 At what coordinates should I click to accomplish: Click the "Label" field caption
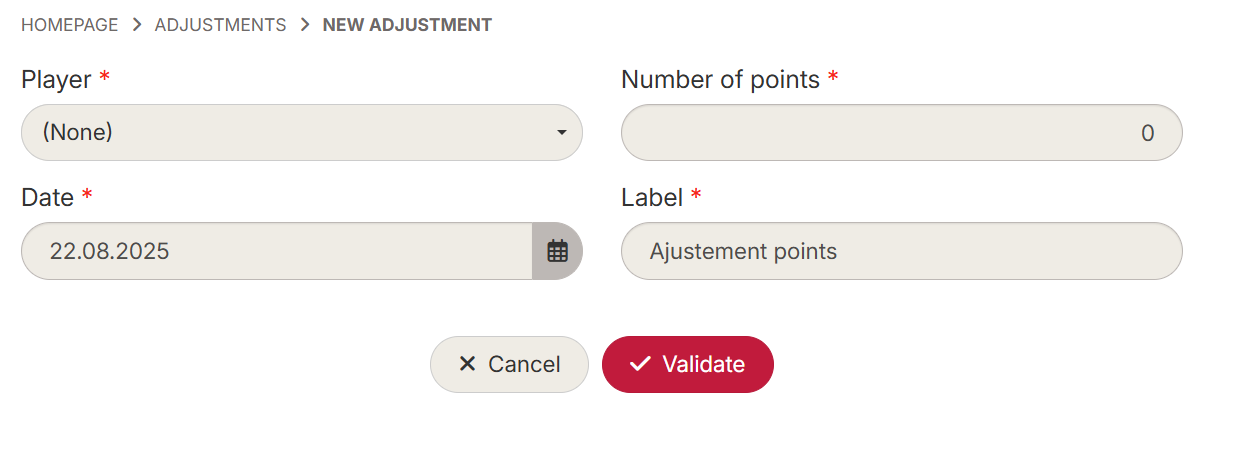[652, 198]
